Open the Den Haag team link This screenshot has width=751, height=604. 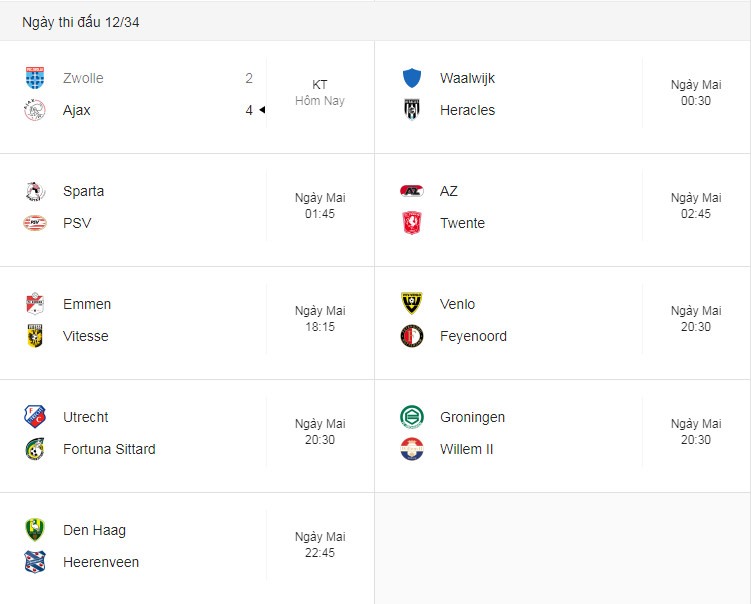pyautogui.click(x=94, y=530)
